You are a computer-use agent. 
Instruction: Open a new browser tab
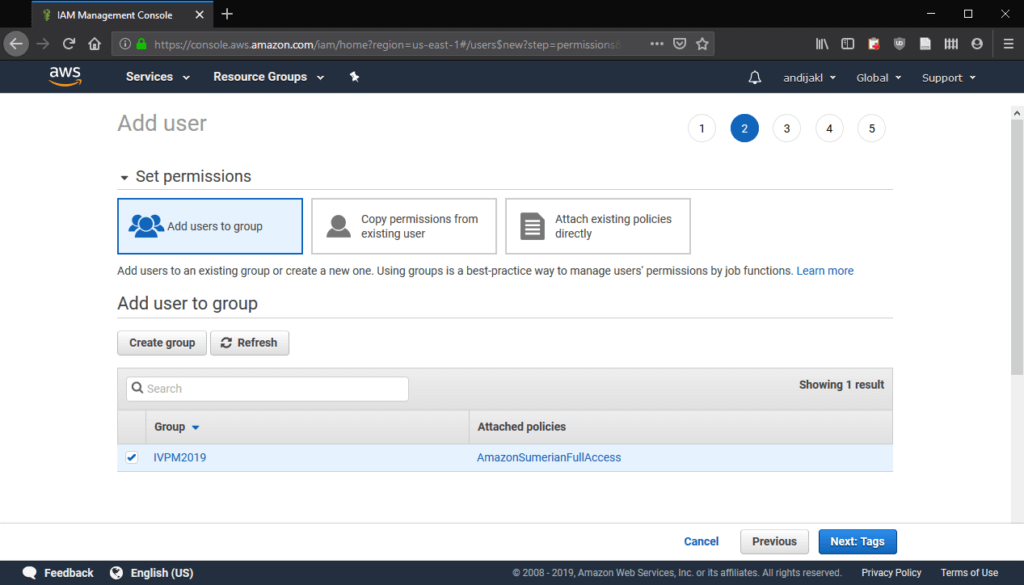[x=227, y=14]
